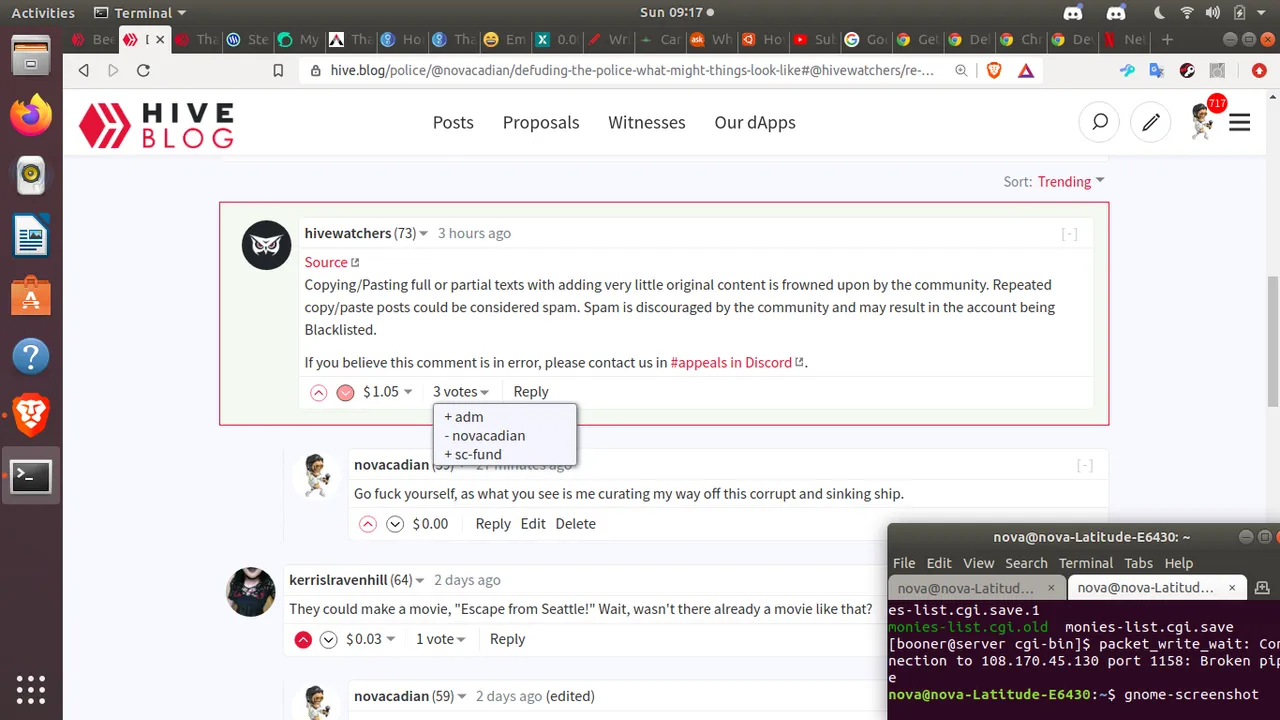Screen dimensions: 1280x720
Task: Go to Posts in Hive navigation
Action: click(453, 122)
